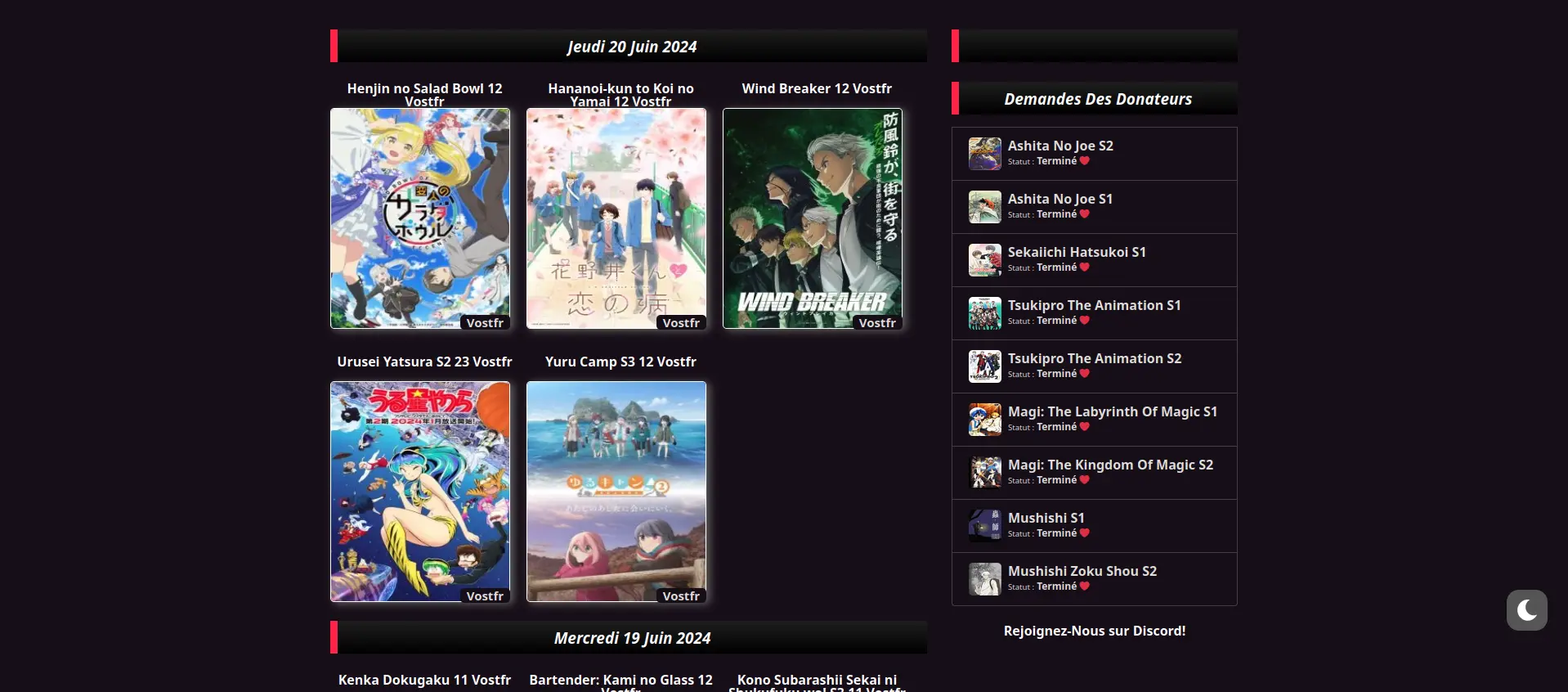
Task: Click the Hananoi-kun to Koi no Yamai 12 title
Action: point(620,94)
